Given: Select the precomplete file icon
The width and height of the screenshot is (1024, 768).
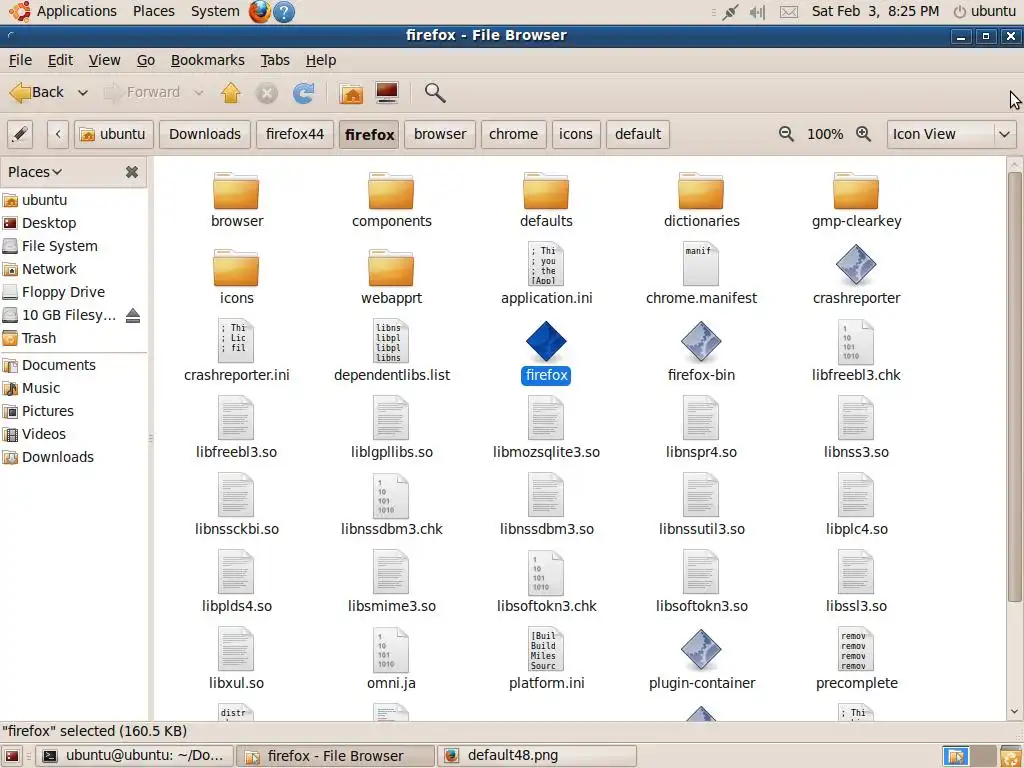Looking at the screenshot, I should pos(856,650).
